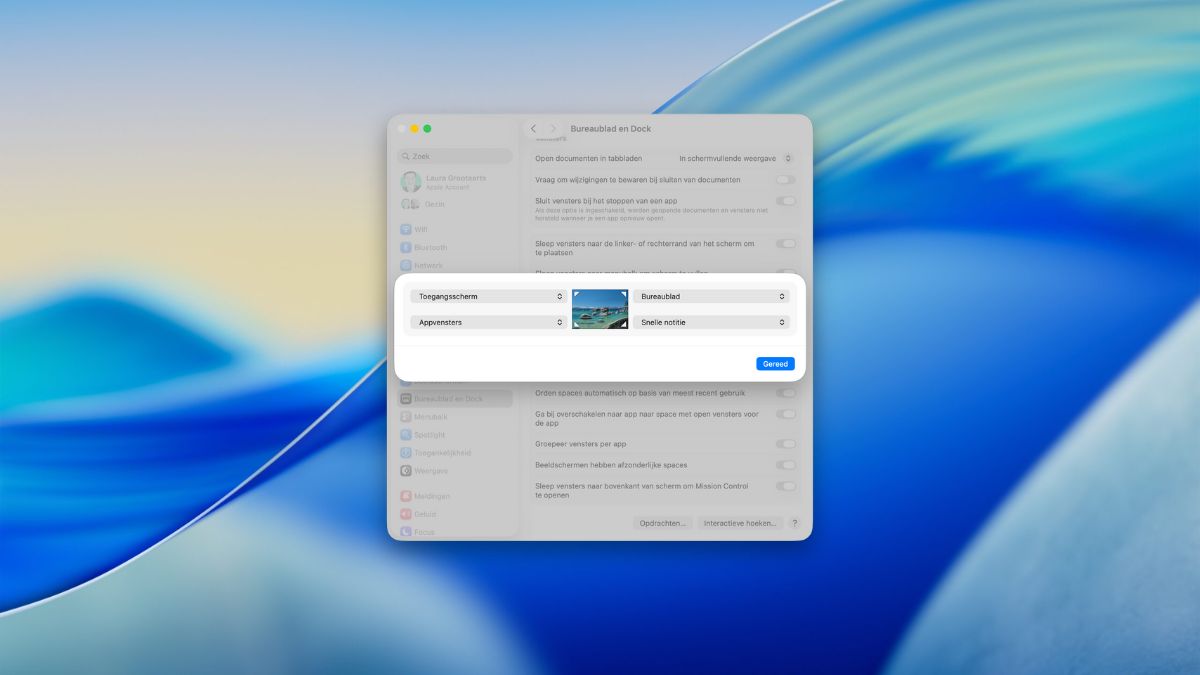Click inside the Zoek search field
The width and height of the screenshot is (1200, 675).
(x=455, y=156)
